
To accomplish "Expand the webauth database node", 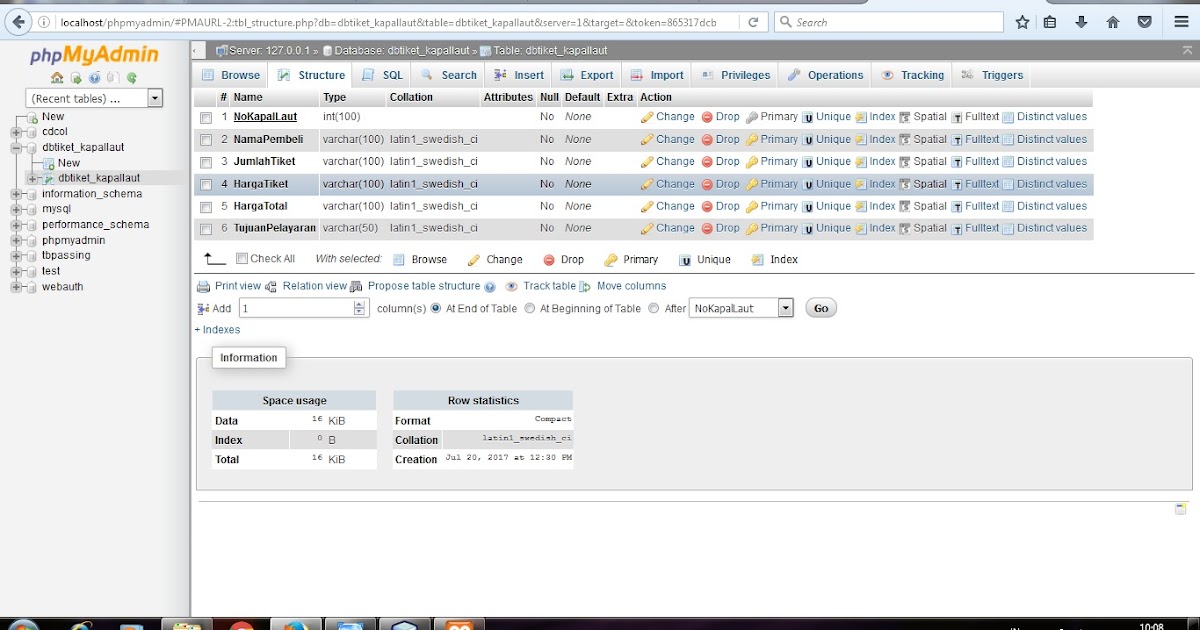I will click(x=17, y=287).
